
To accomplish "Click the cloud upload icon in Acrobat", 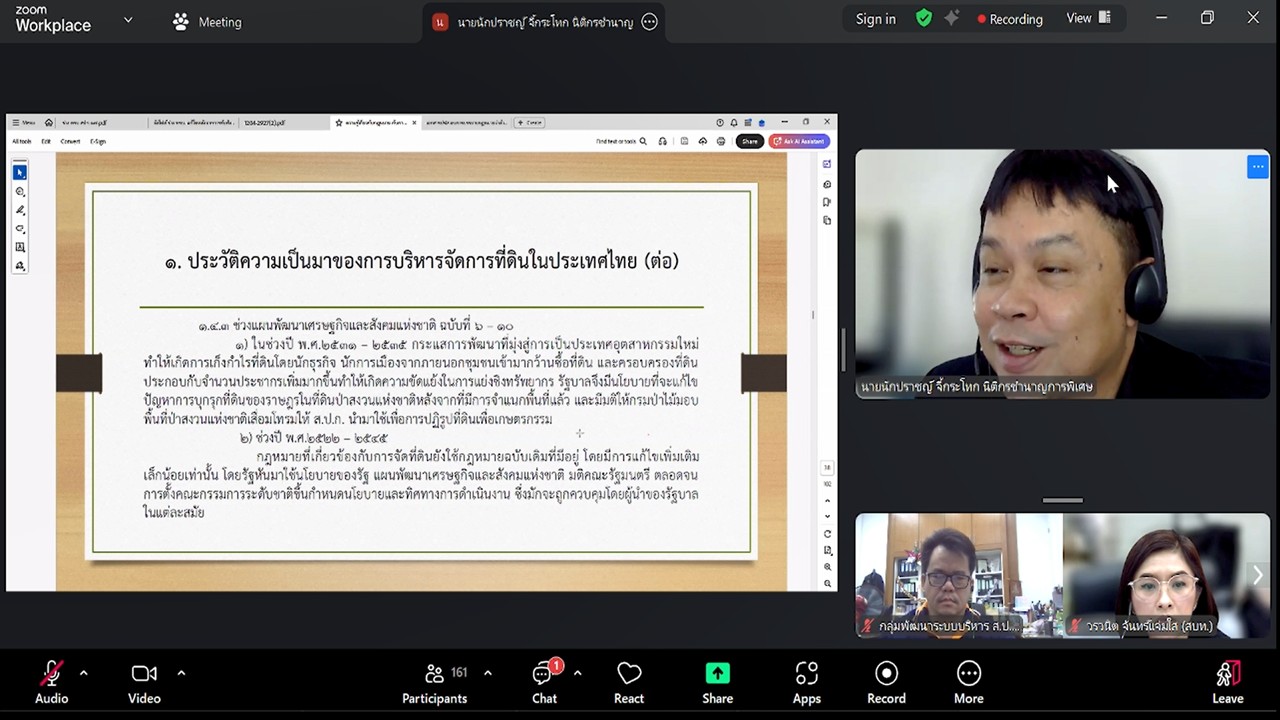I will (703, 141).
